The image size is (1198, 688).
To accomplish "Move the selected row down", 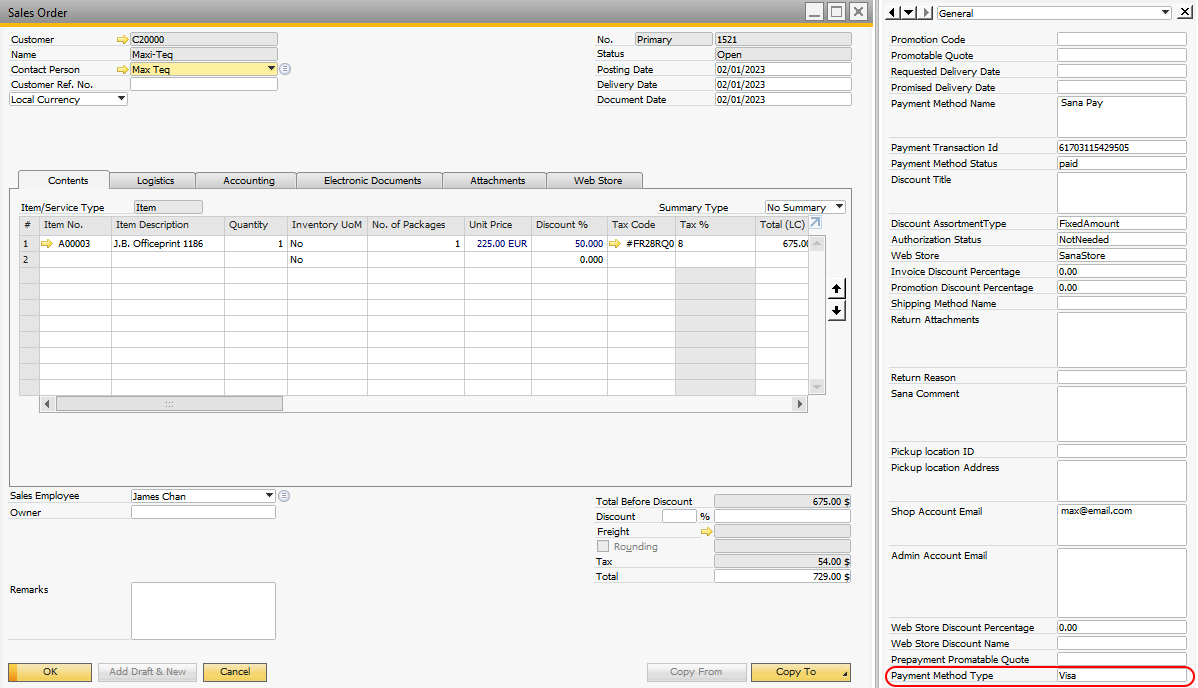I will 837,311.
